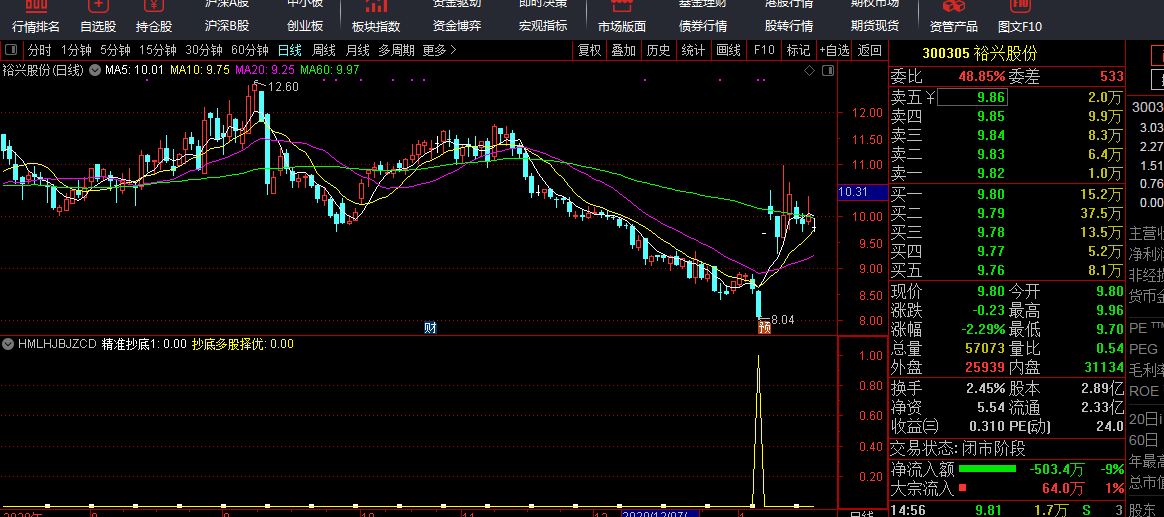Switch to the 分时 chart tab

39,51
